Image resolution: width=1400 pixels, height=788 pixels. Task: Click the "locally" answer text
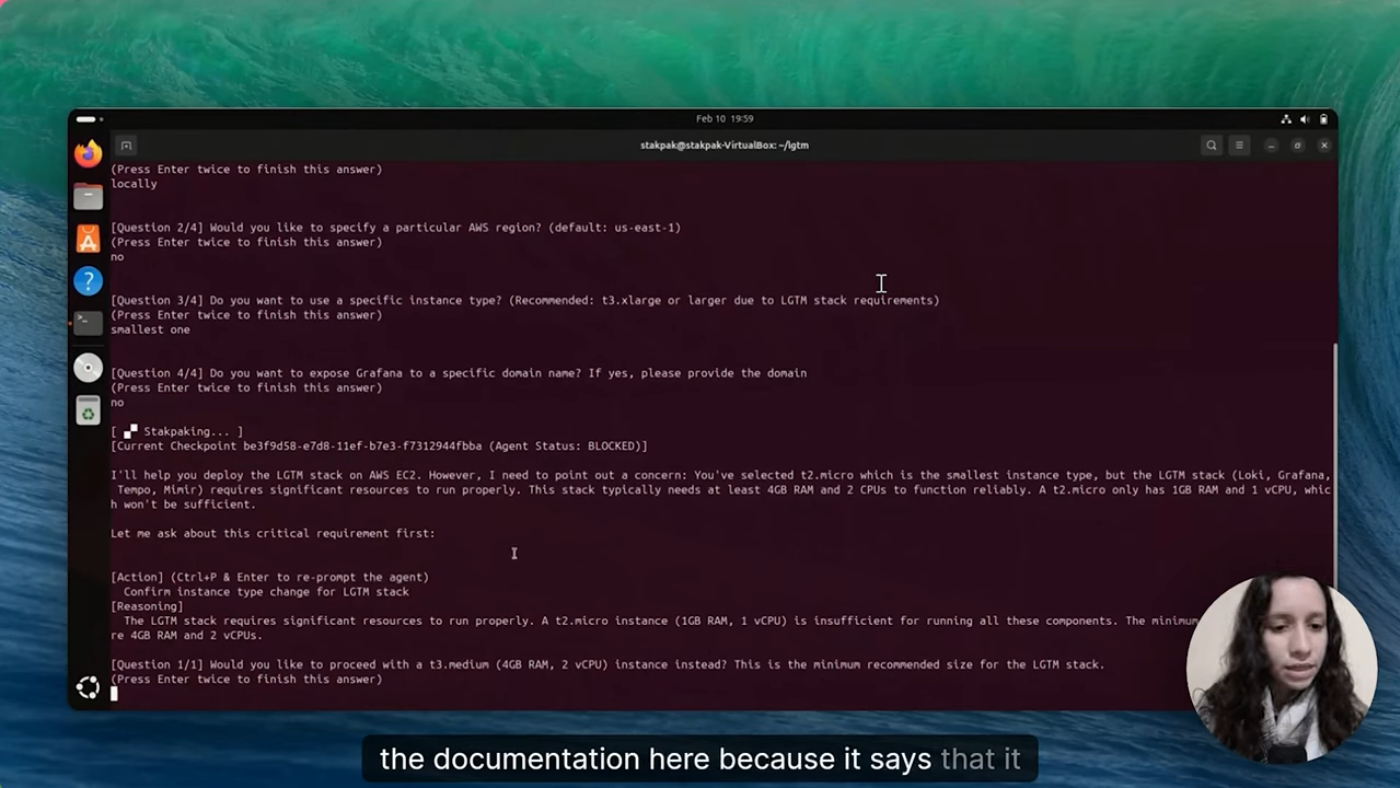(x=134, y=184)
